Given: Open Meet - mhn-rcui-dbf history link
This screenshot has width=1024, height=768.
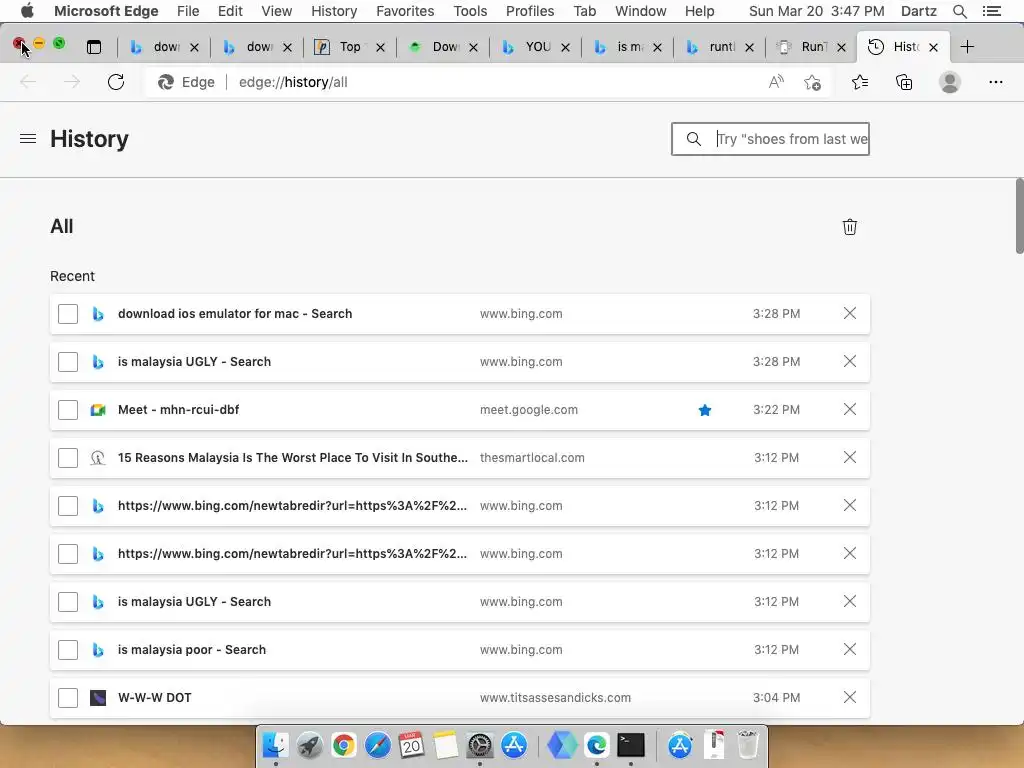Looking at the screenshot, I should click(x=178, y=409).
